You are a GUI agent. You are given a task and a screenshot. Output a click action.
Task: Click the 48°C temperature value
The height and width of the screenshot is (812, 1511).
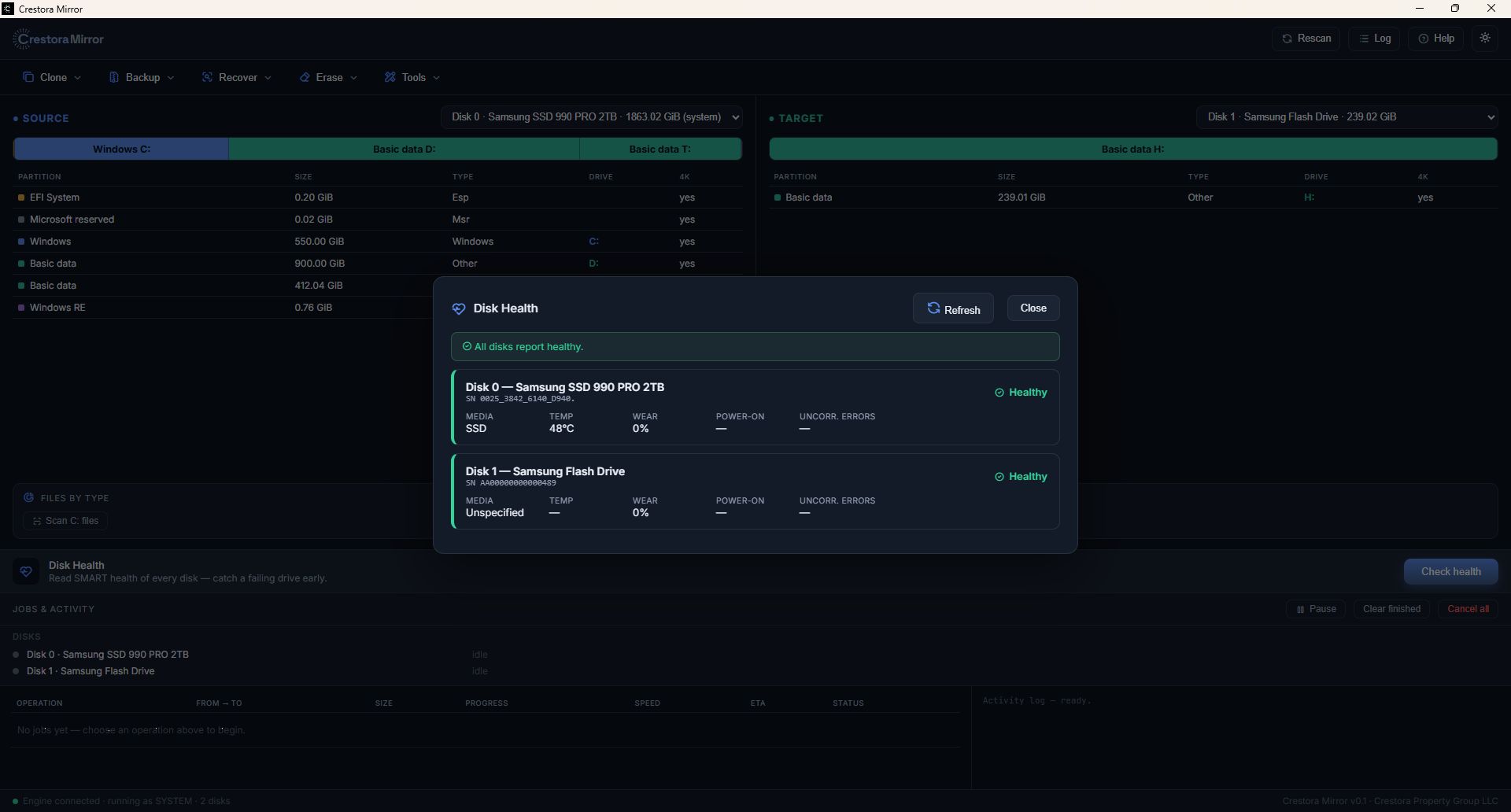click(x=562, y=429)
